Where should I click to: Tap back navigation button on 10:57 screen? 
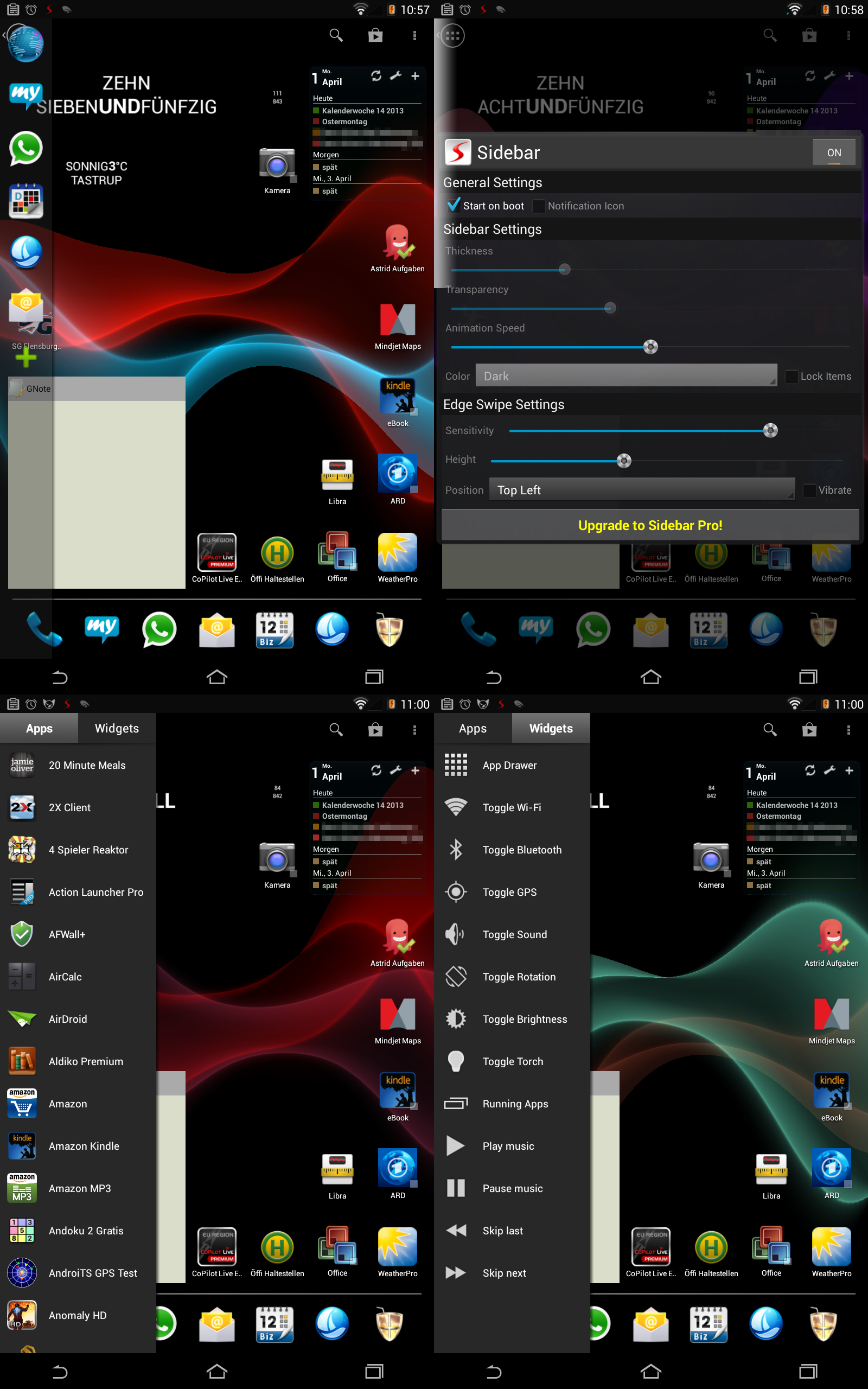pos(60,677)
